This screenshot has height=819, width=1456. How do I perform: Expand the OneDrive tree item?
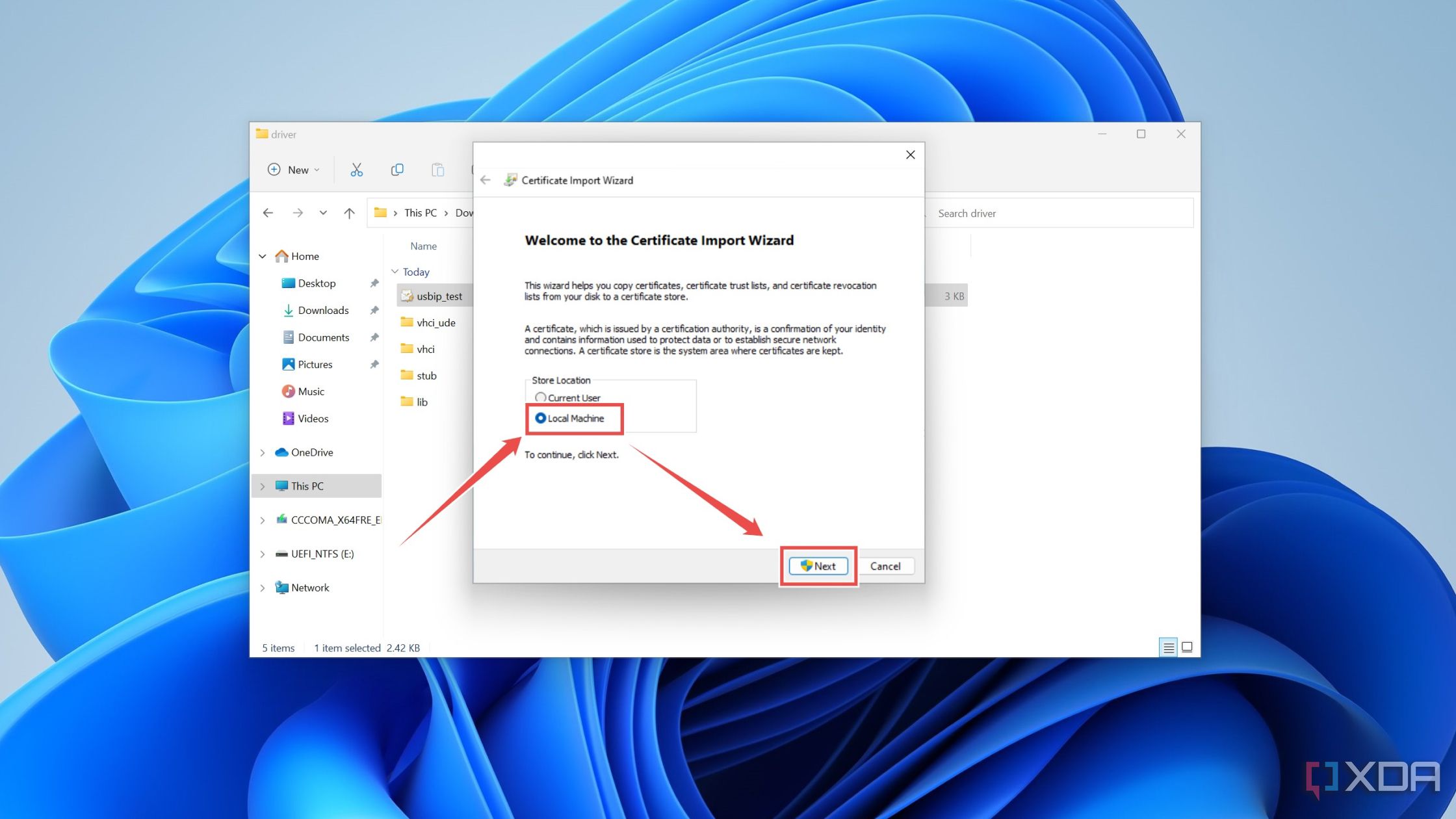(262, 452)
